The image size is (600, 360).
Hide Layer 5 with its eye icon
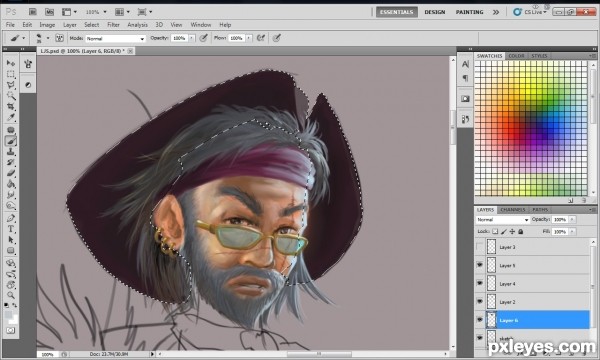[x=480, y=265]
